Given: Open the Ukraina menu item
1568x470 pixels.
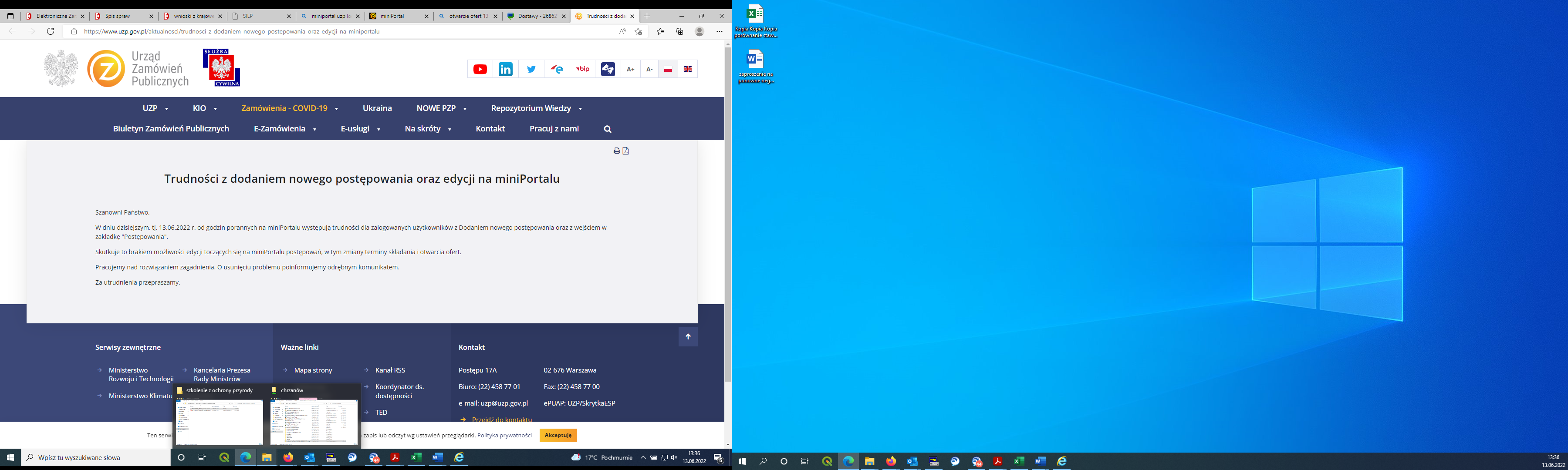Looking at the screenshot, I should pos(377,108).
